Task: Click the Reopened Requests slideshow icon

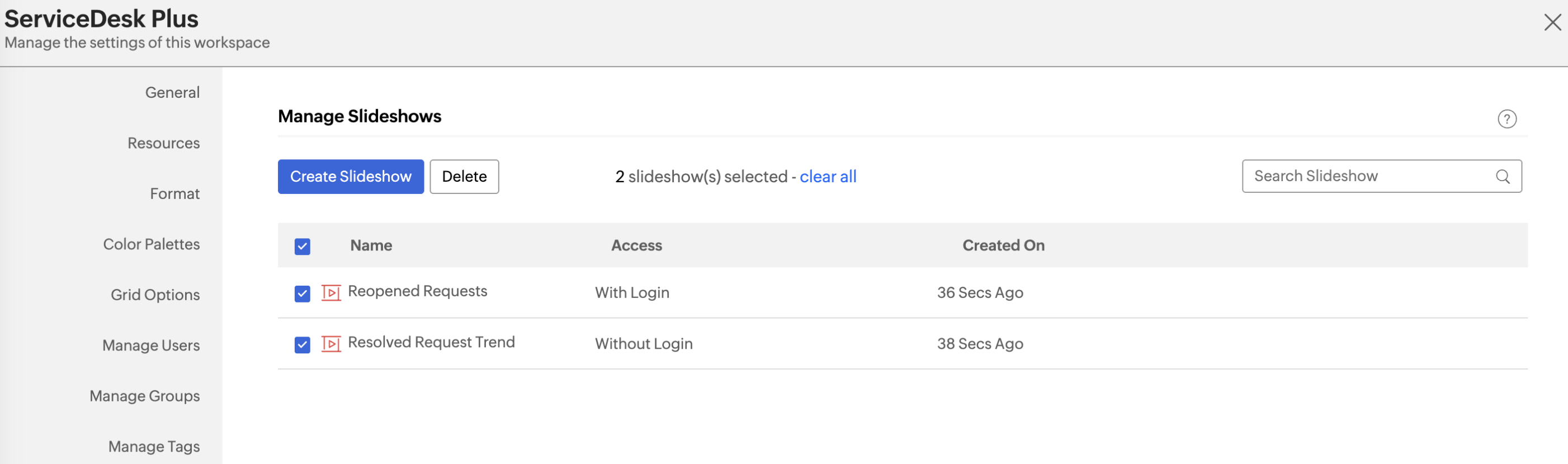Action: point(331,293)
